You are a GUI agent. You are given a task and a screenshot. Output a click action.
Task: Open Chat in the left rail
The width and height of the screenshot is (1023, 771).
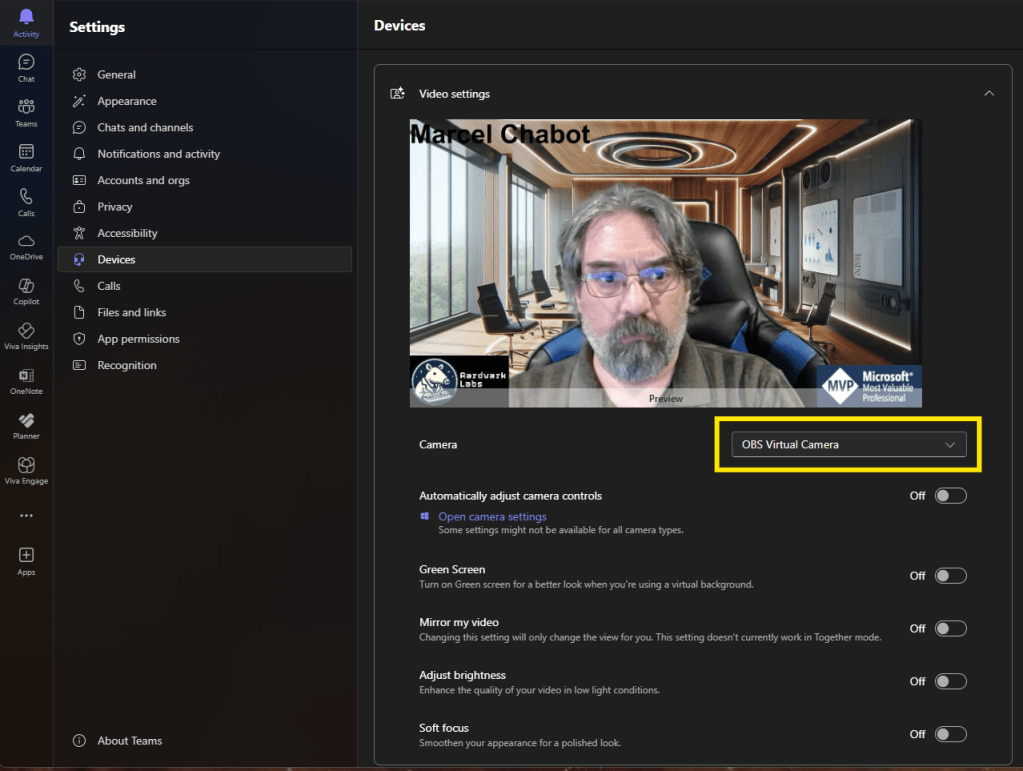pyautogui.click(x=26, y=63)
